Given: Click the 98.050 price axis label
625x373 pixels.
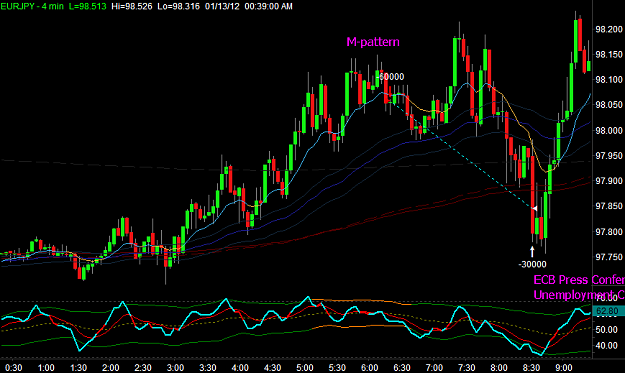Looking at the screenshot, I should (x=609, y=105).
